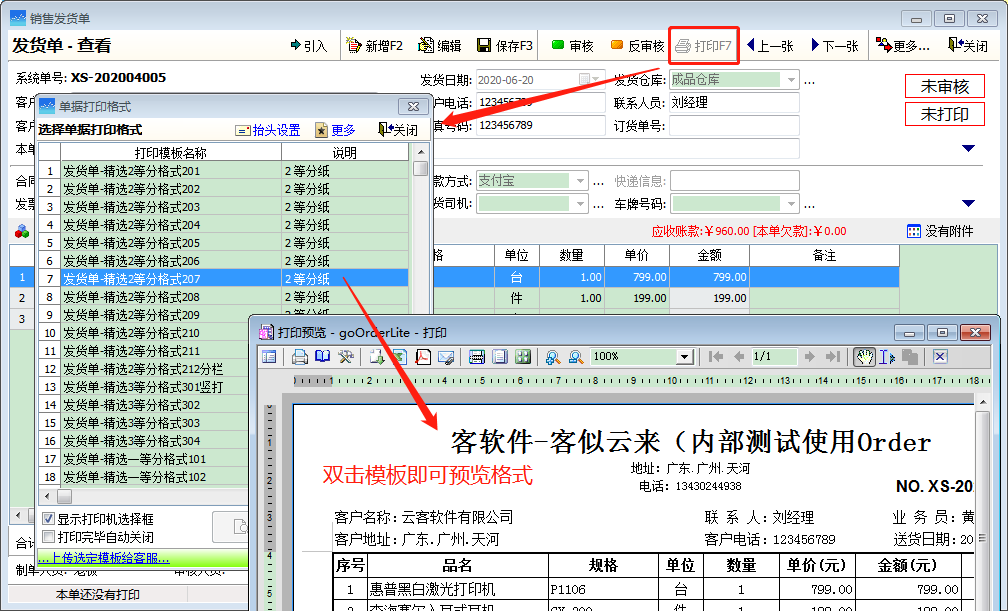The width and height of the screenshot is (1008, 611).
Task: Click the 订货单号 input field
Action: 734,125
